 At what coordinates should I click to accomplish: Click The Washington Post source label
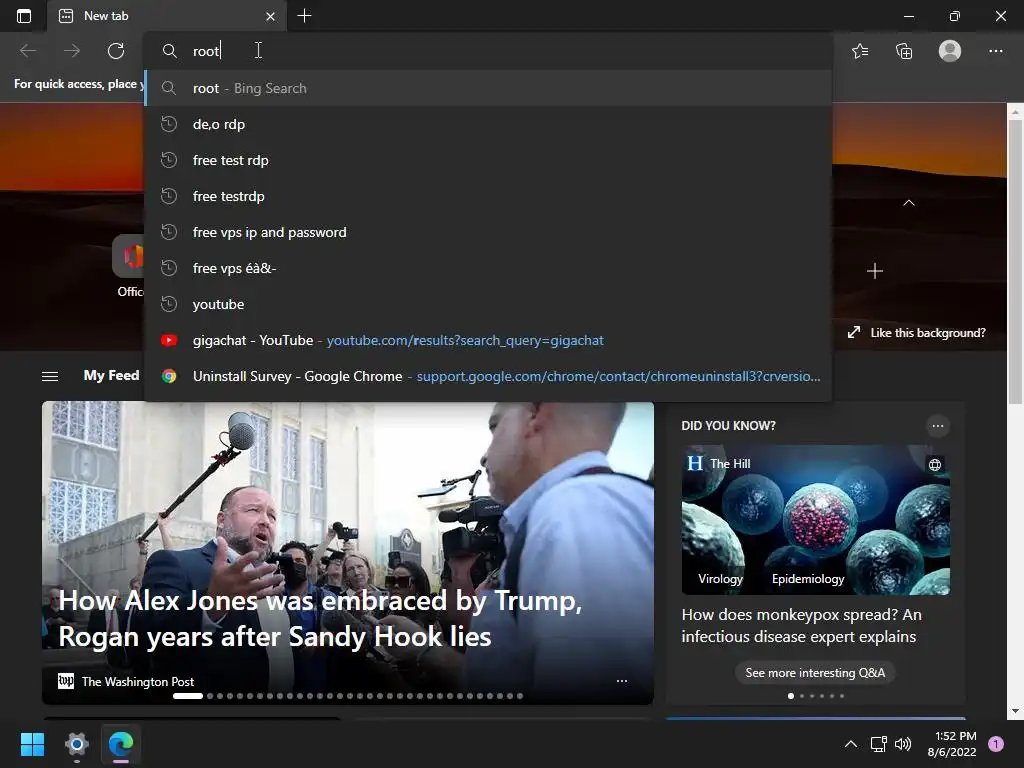tap(138, 681)
